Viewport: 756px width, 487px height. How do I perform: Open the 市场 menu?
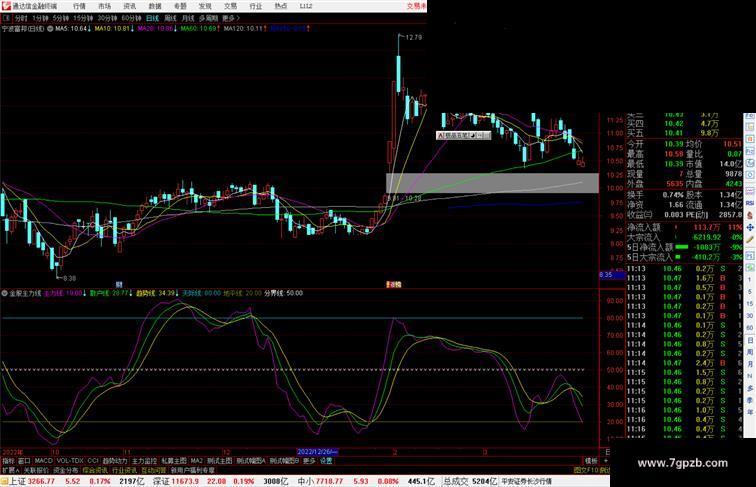click(104, 6)
